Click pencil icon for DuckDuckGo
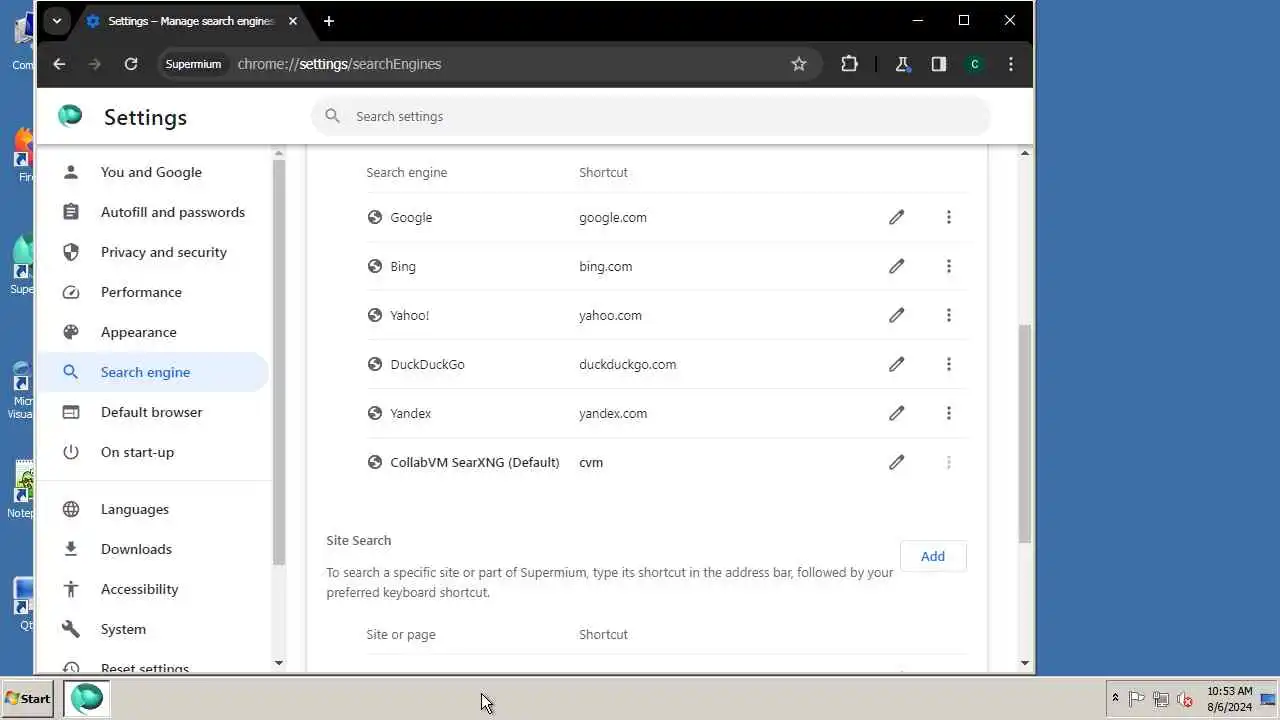The height and width of the screenshot is (720, 1280). (x=896, y=364)
